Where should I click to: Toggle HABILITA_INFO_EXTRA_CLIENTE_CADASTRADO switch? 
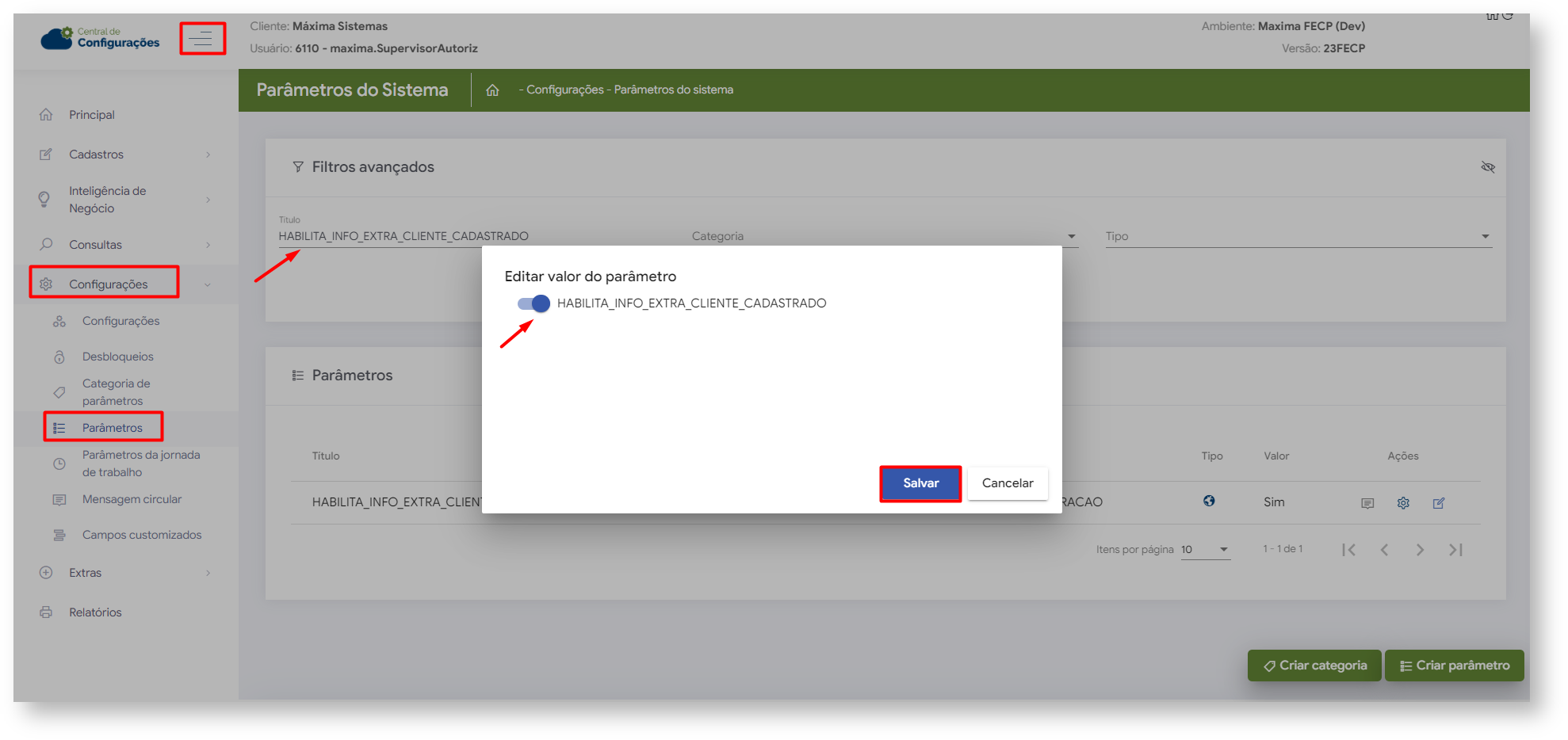tap(534, 303)
